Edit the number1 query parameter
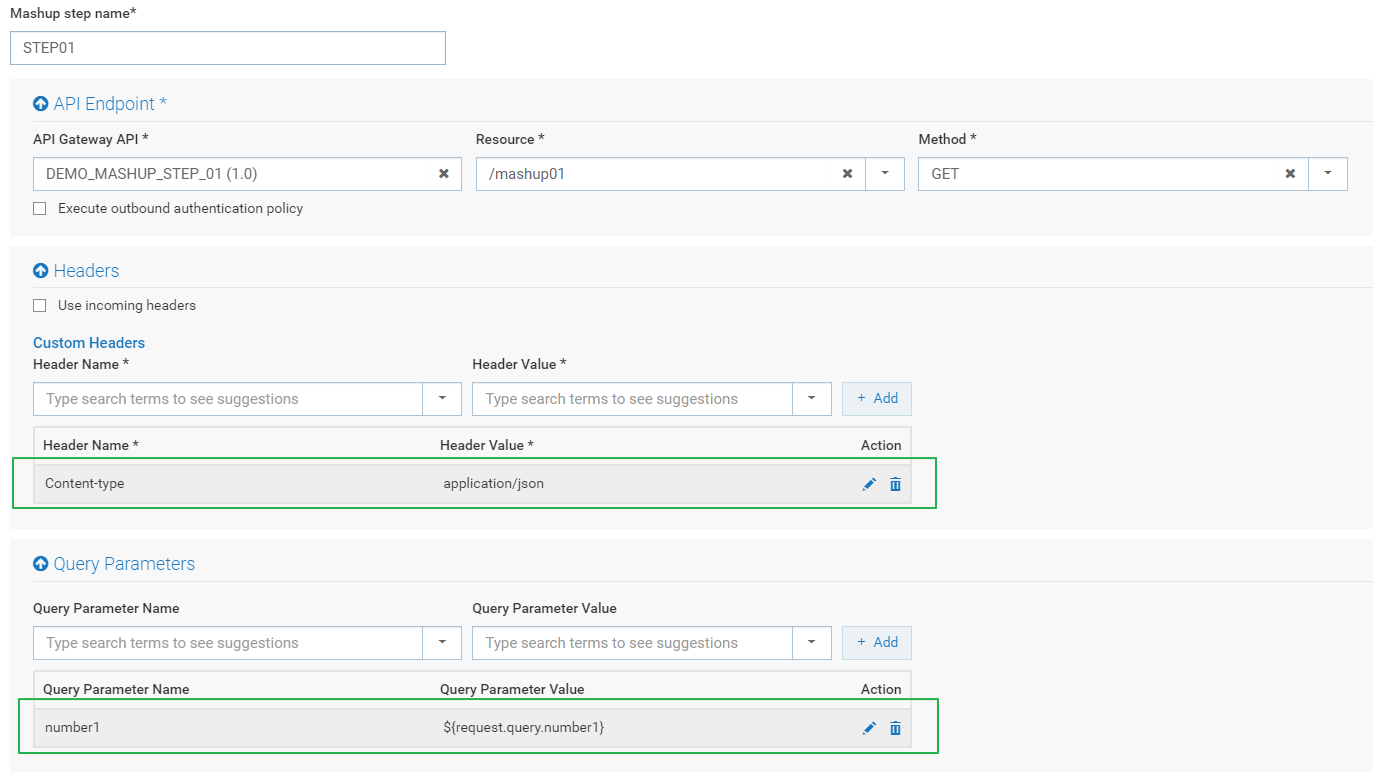This screenshot has height=772, width=1373. 869,728
